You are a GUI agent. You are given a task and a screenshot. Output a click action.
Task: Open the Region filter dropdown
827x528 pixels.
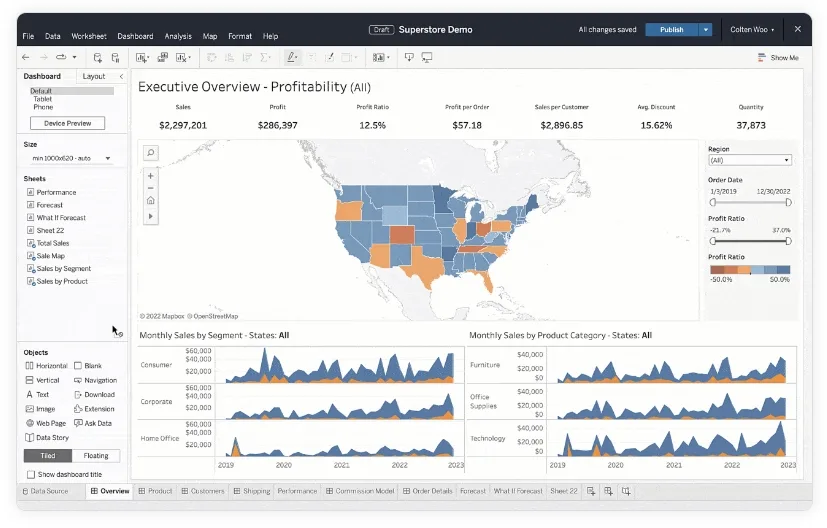(749, 160)
